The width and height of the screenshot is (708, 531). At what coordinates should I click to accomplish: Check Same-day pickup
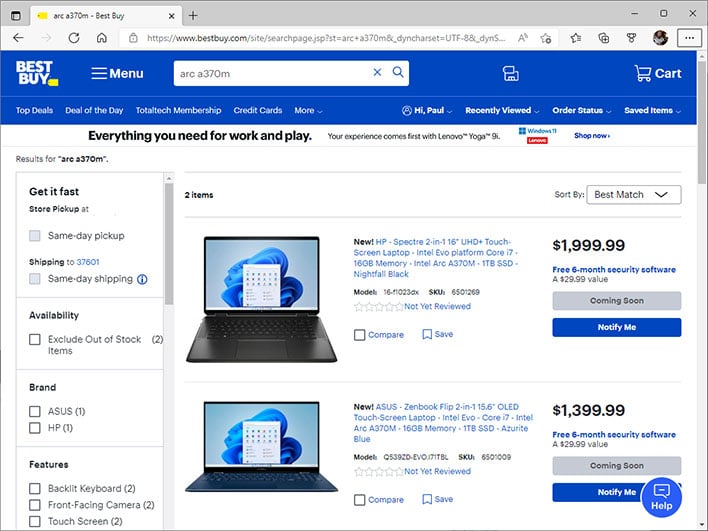pos(35,236)
